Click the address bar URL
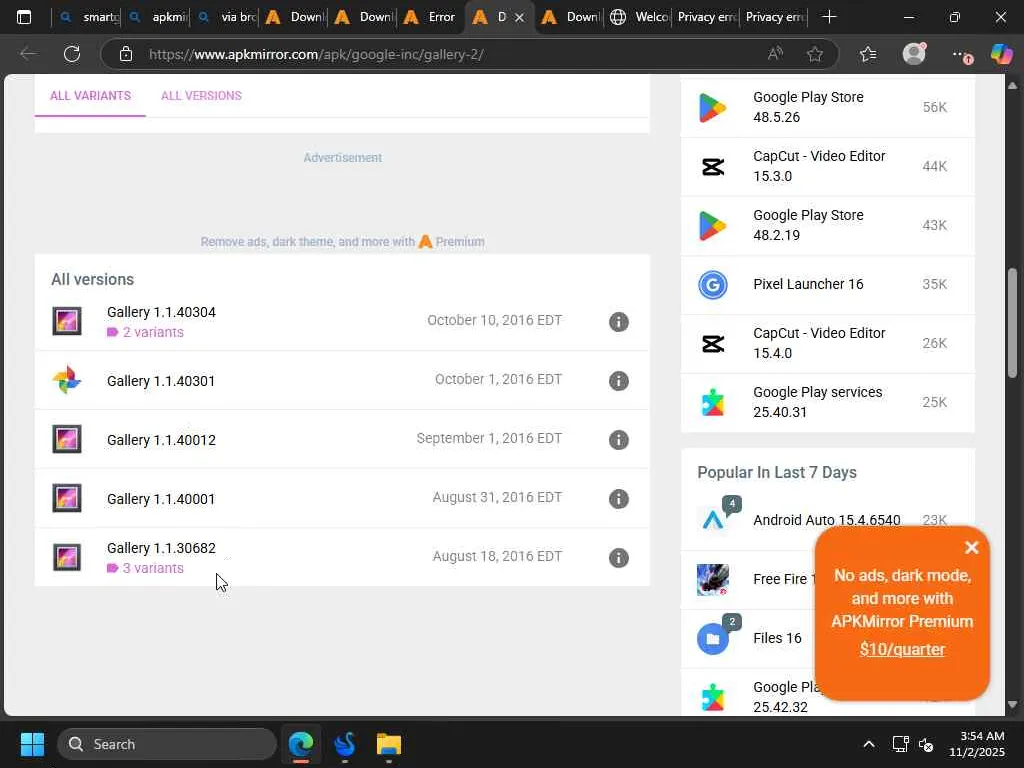The height and width of the screenshot is (768, 1024). tap(316, 54)
